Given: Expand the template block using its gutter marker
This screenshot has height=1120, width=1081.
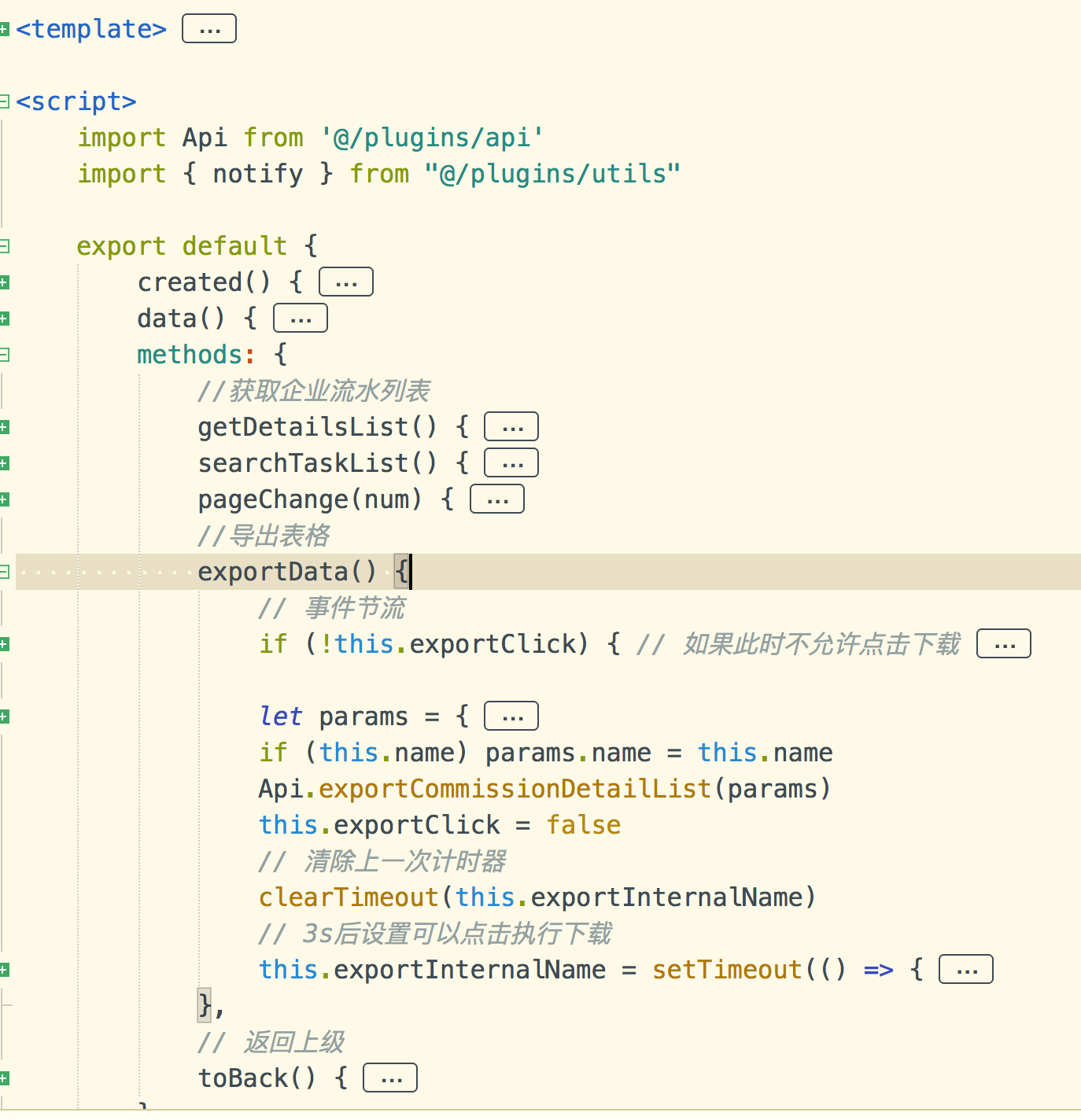Looking at the screenshot, I should [4, 29].
